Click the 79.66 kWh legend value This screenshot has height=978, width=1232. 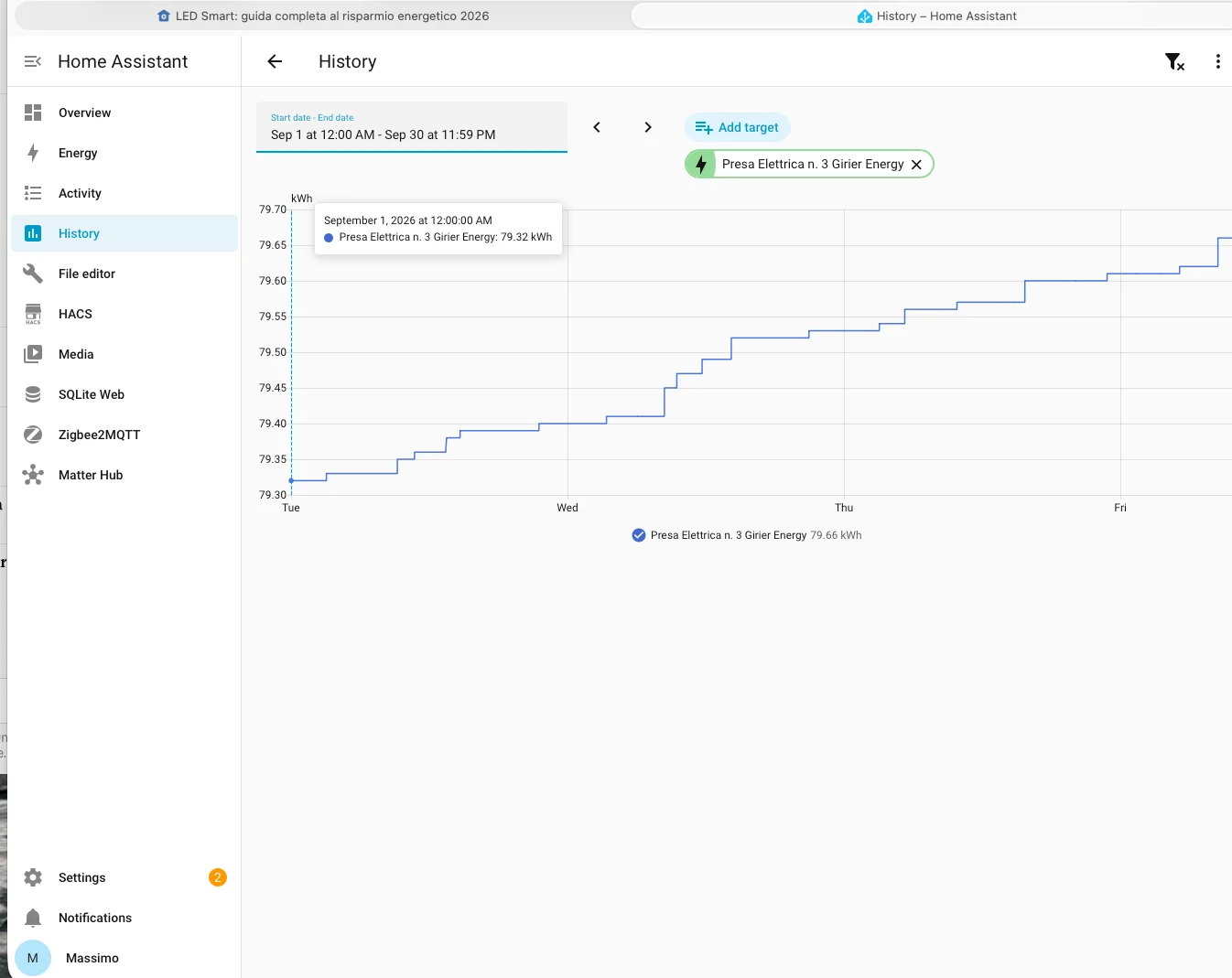(836, 535)
